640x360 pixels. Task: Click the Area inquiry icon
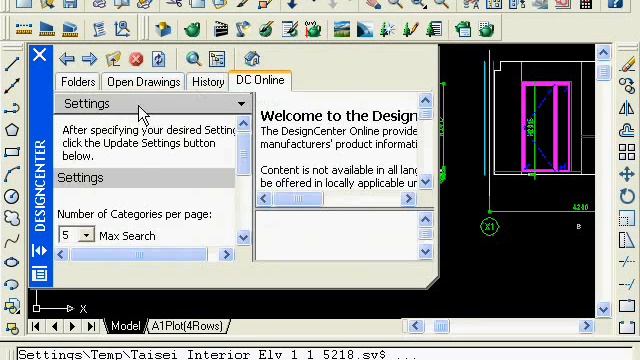click(47, 29)
